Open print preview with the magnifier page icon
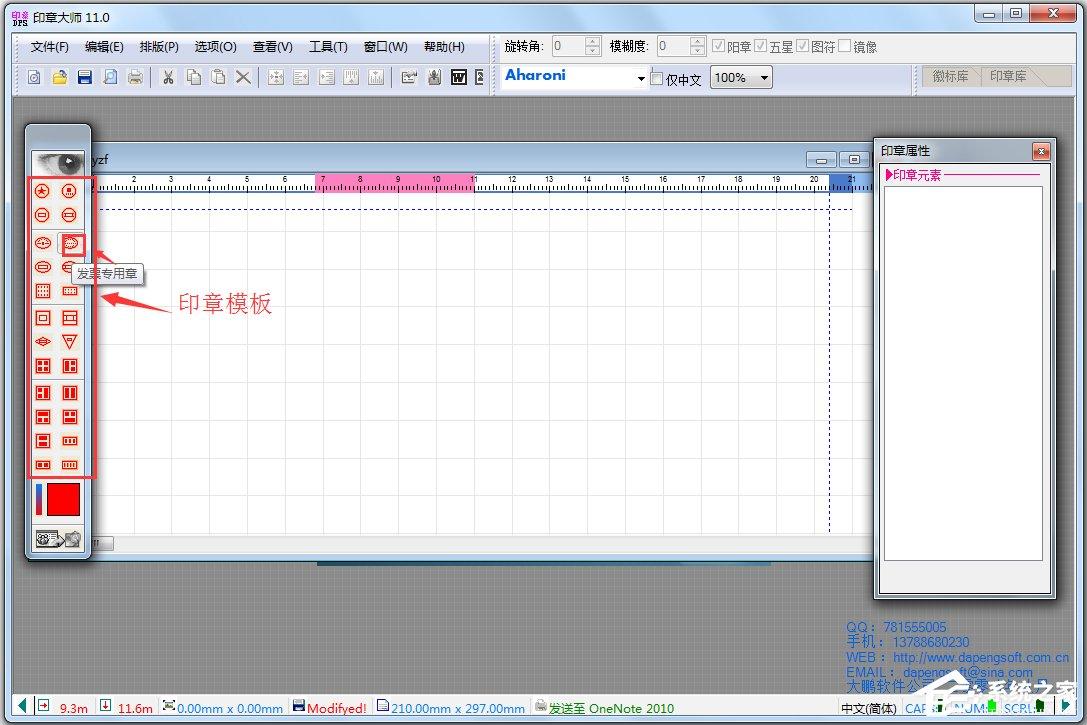 point(110,77)
